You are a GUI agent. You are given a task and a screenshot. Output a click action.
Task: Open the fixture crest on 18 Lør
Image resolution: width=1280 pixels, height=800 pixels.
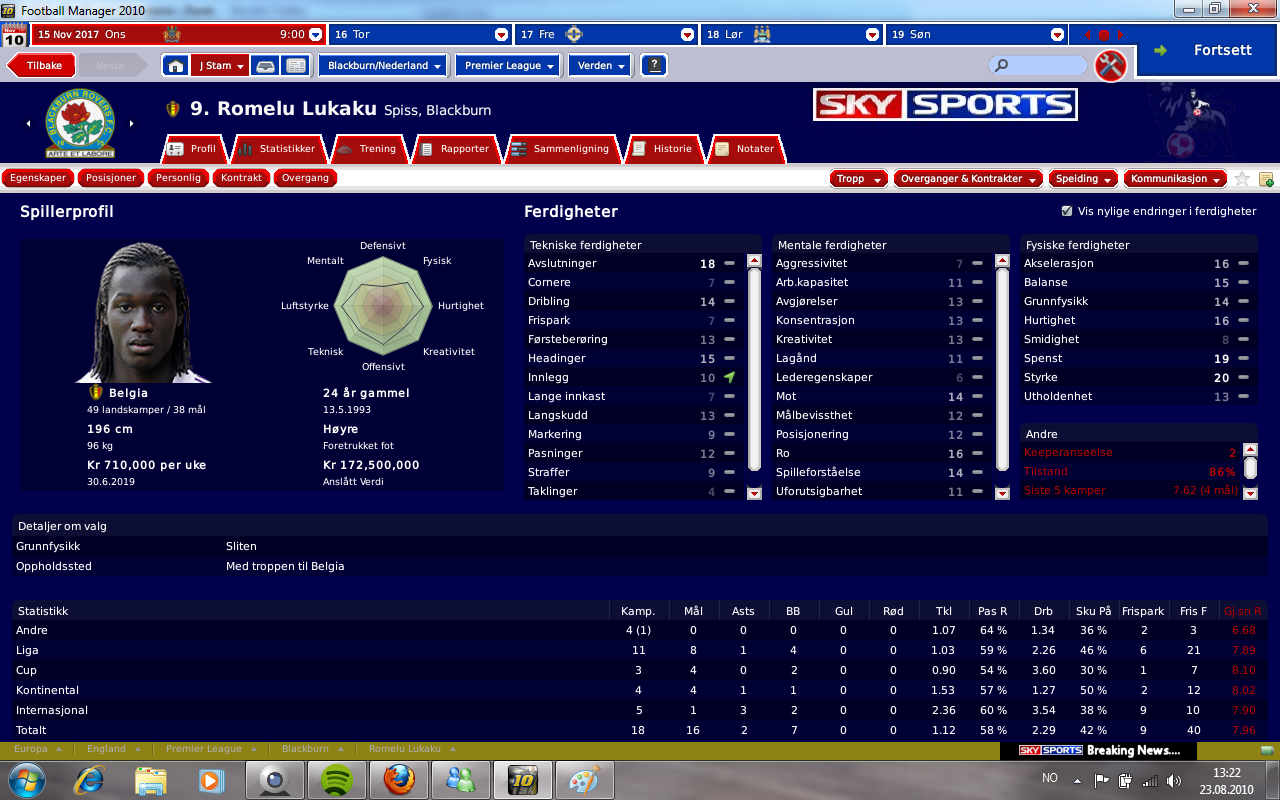click(762, 34)
